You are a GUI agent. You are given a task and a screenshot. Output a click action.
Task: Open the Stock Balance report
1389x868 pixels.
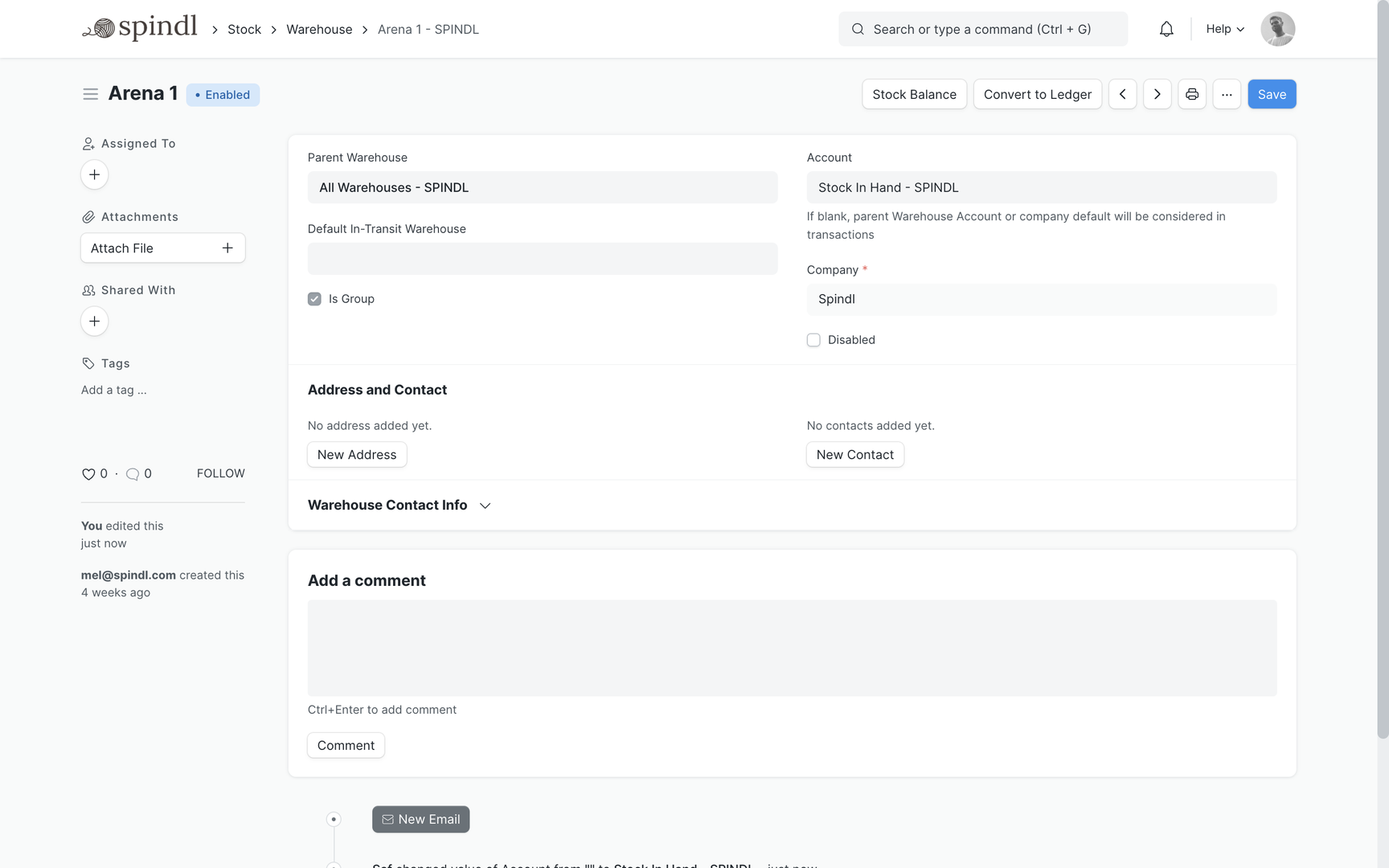(914, 94)
